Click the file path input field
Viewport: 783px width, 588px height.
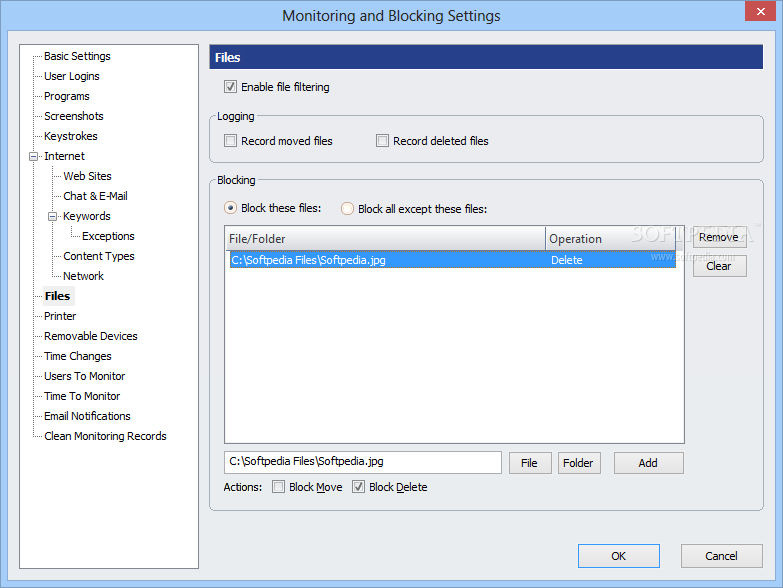point(363,462)
